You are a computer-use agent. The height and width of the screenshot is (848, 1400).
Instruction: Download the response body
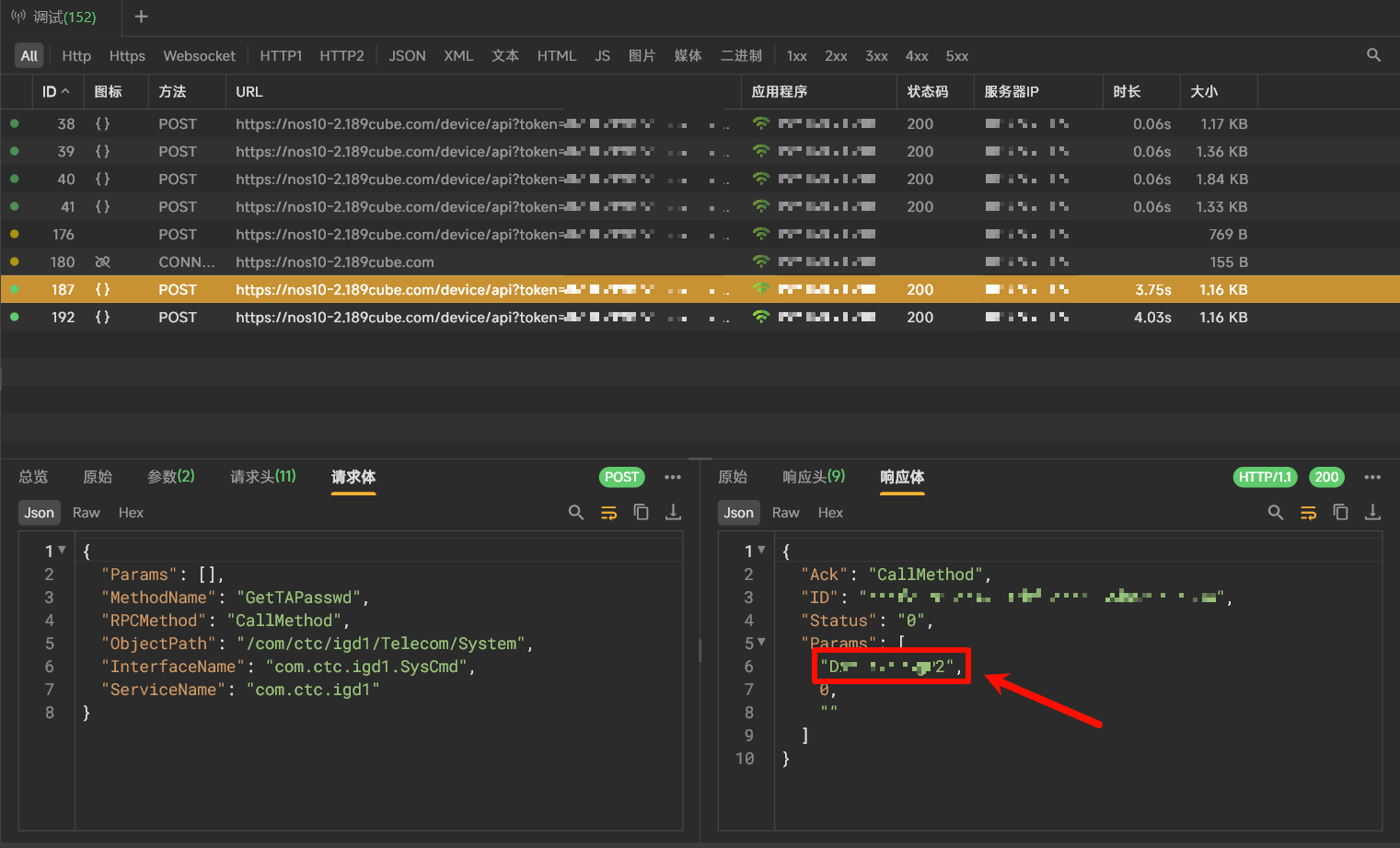(1373, 512)
